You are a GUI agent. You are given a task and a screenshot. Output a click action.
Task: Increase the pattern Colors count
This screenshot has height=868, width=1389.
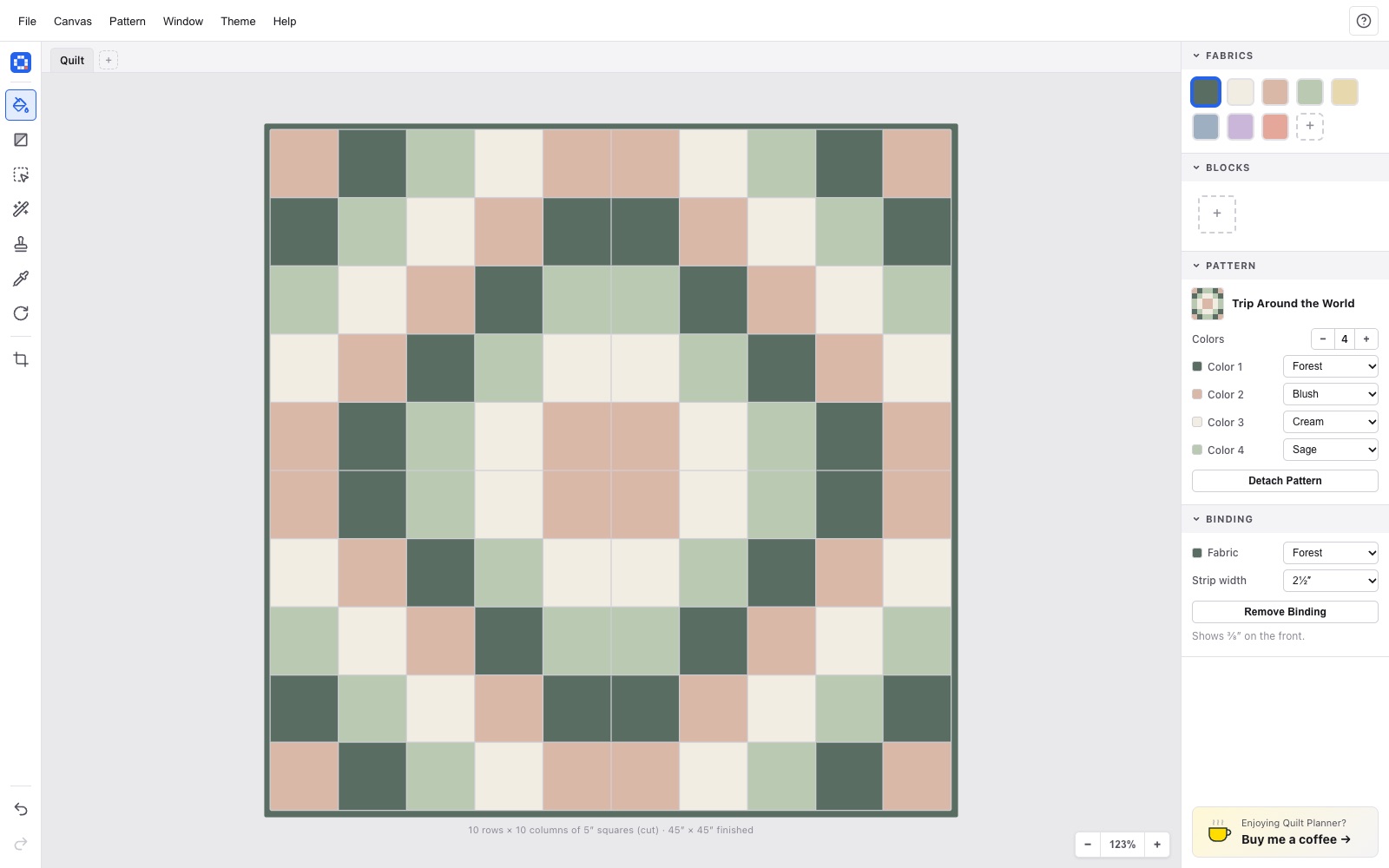click(x=1366, y=339)
